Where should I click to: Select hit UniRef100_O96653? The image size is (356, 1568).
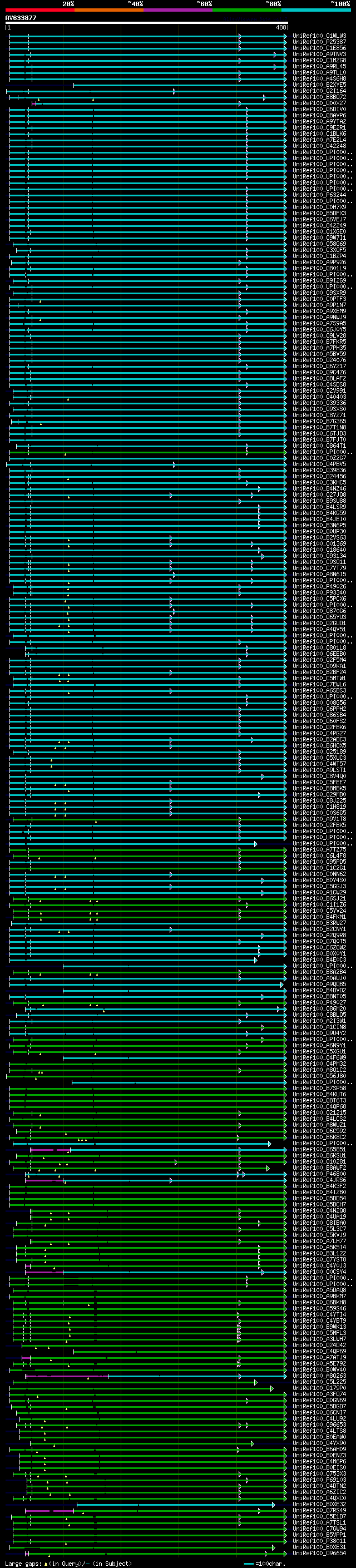pyautogui.click(x=319, y=1424)
